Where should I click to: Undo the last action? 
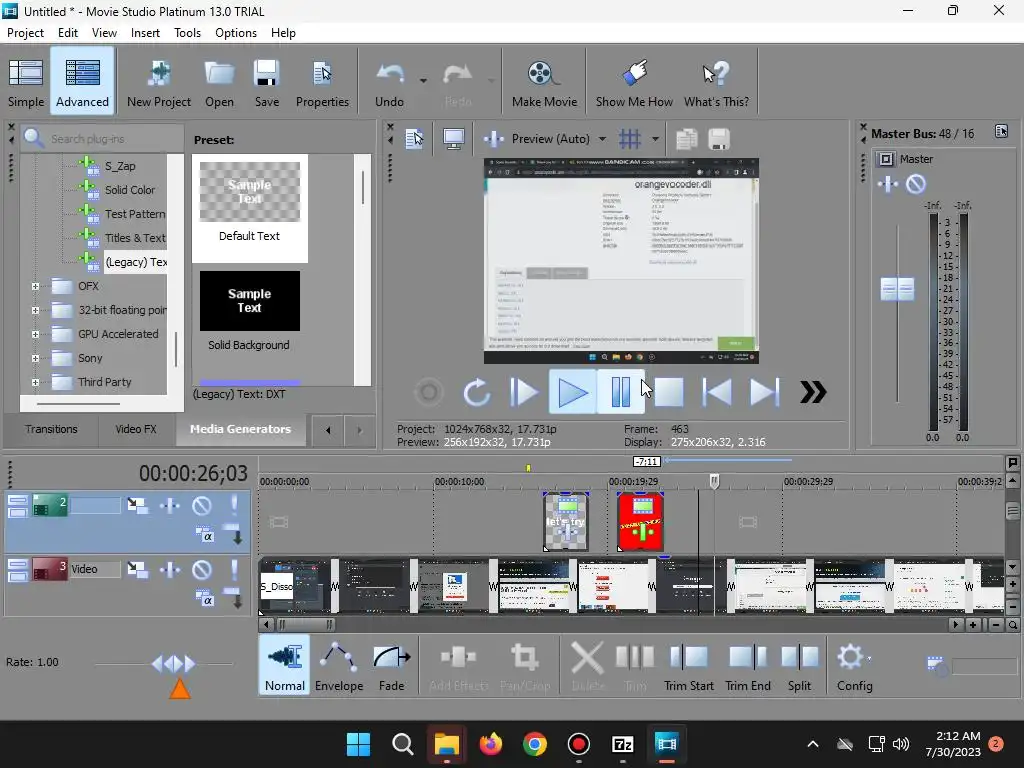coord(389,83)
